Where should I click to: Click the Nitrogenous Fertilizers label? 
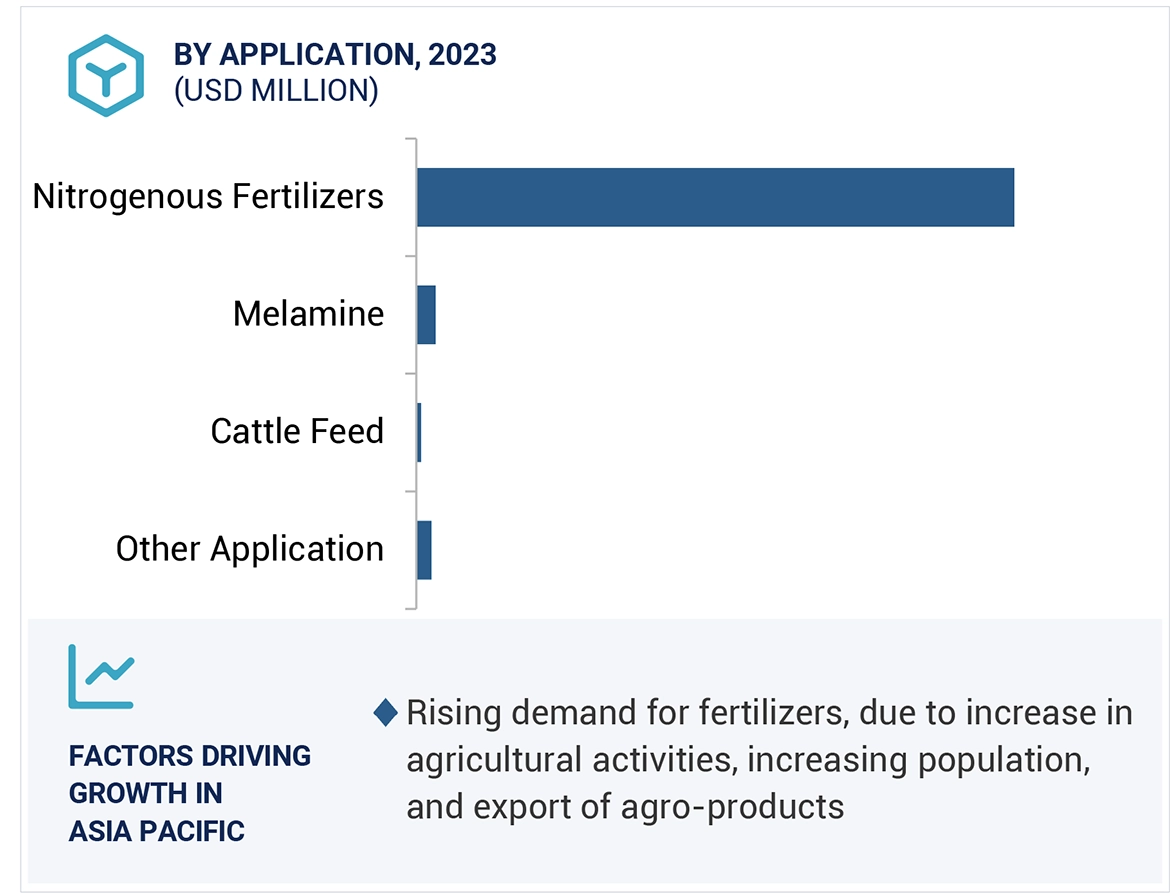point(208,196)
